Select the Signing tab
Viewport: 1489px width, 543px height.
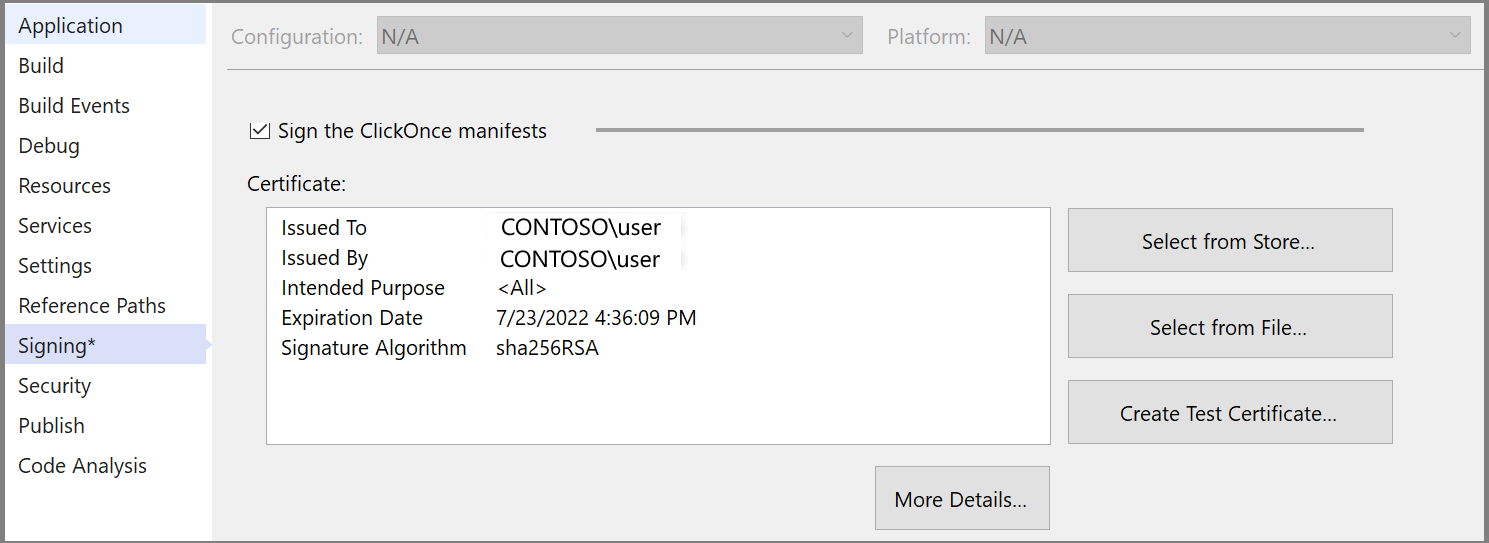tap(57, 346)
